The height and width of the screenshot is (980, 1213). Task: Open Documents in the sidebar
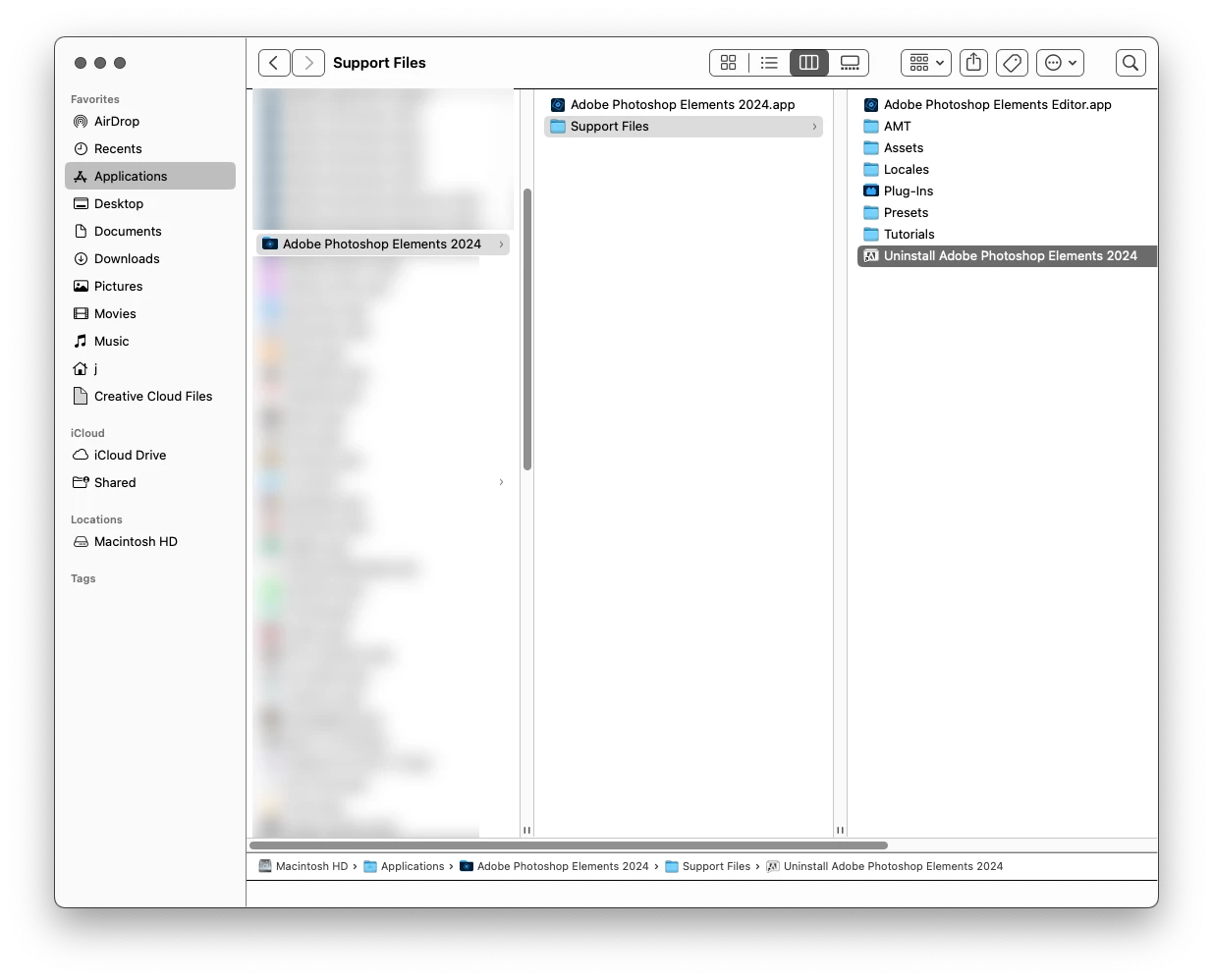(150, 232)
